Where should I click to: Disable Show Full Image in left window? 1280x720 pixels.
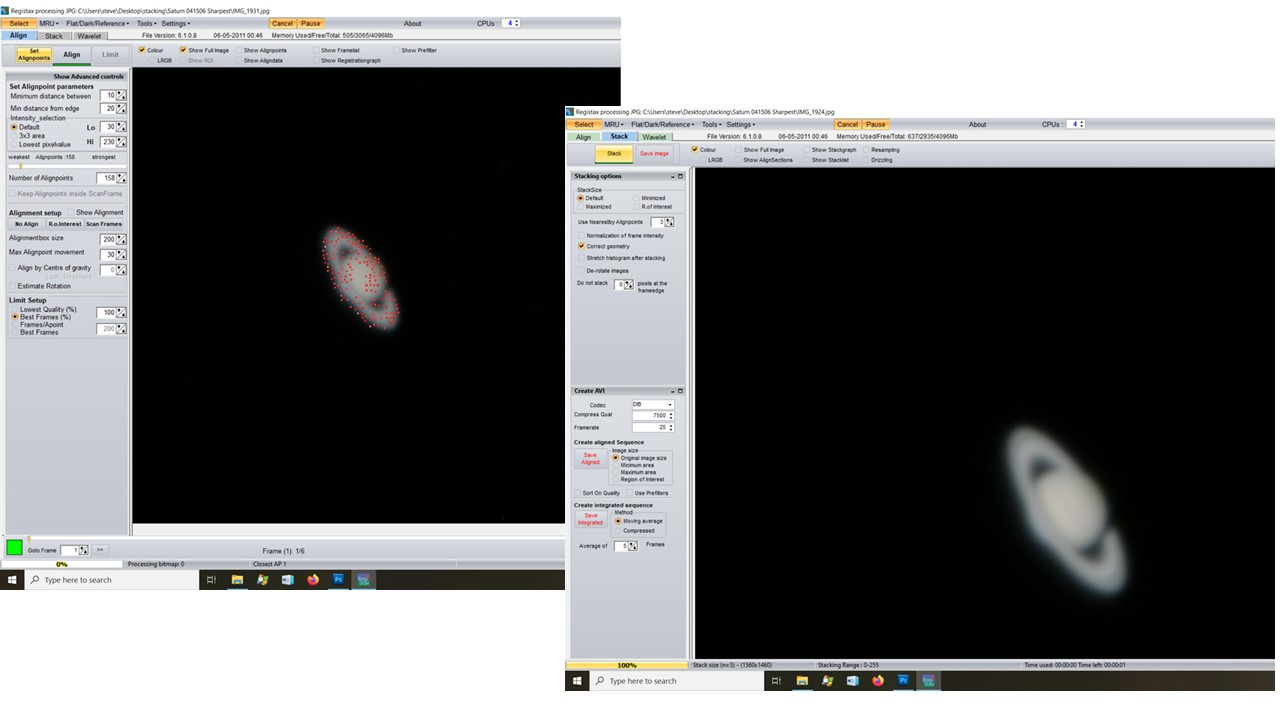pyautogui.click(x=183, y=50)
